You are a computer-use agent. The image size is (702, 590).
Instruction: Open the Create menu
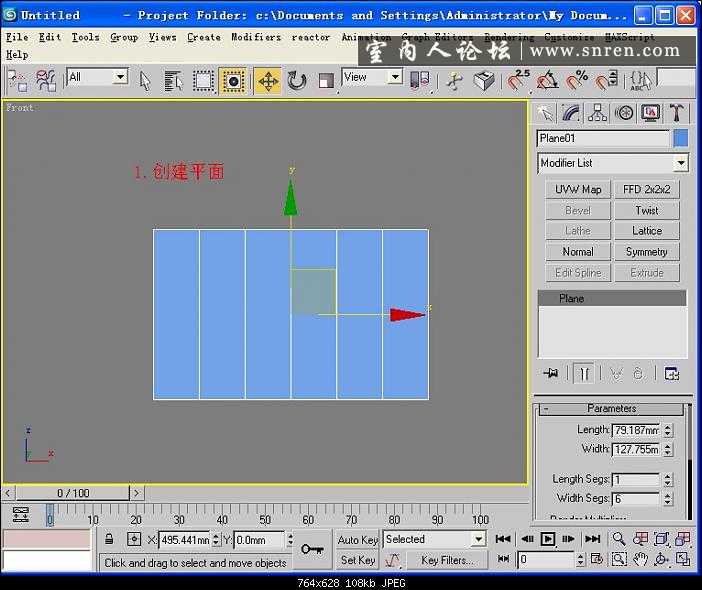point(204,37)
